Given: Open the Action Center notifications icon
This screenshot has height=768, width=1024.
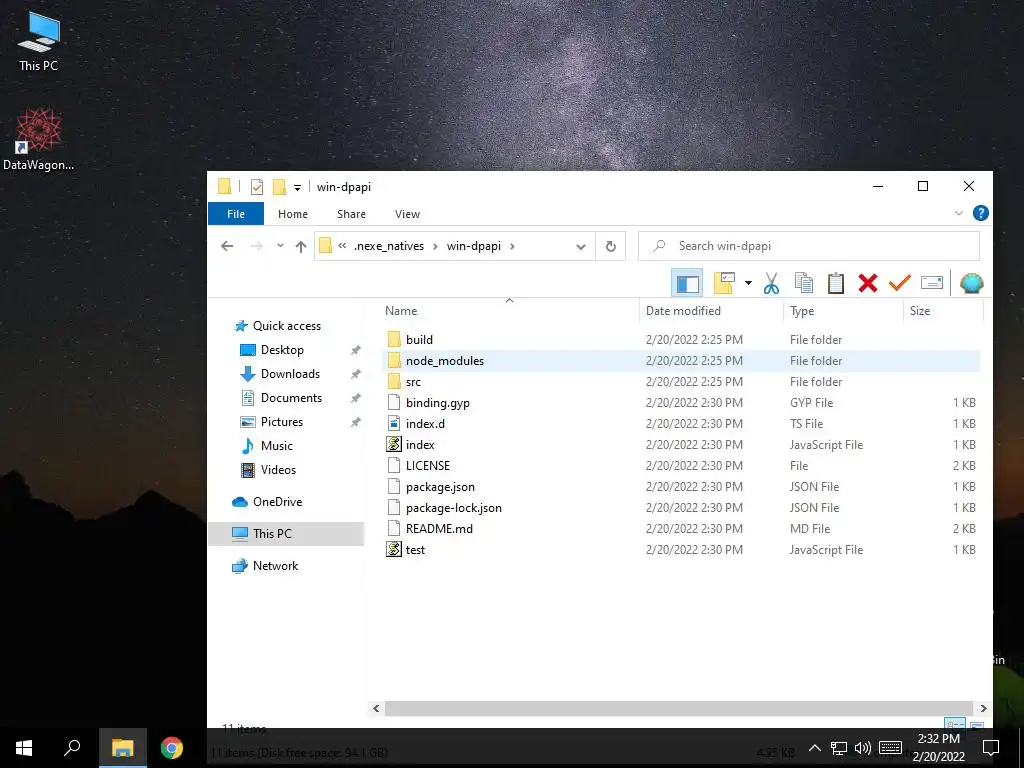Looking at the screenshot, I should tap(991, 748).
